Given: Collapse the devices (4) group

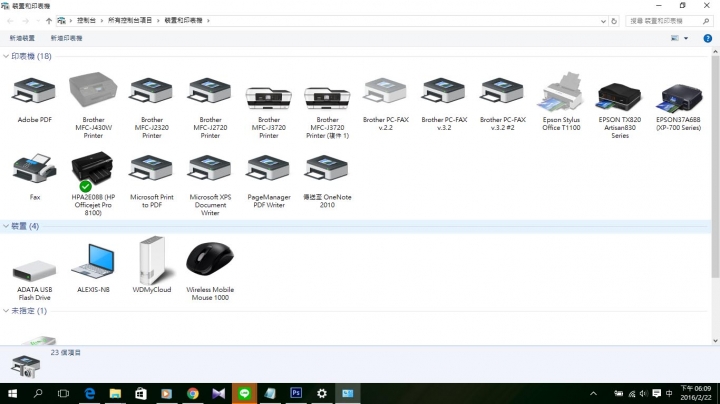Looking at the screenshot, I should 6,226.
